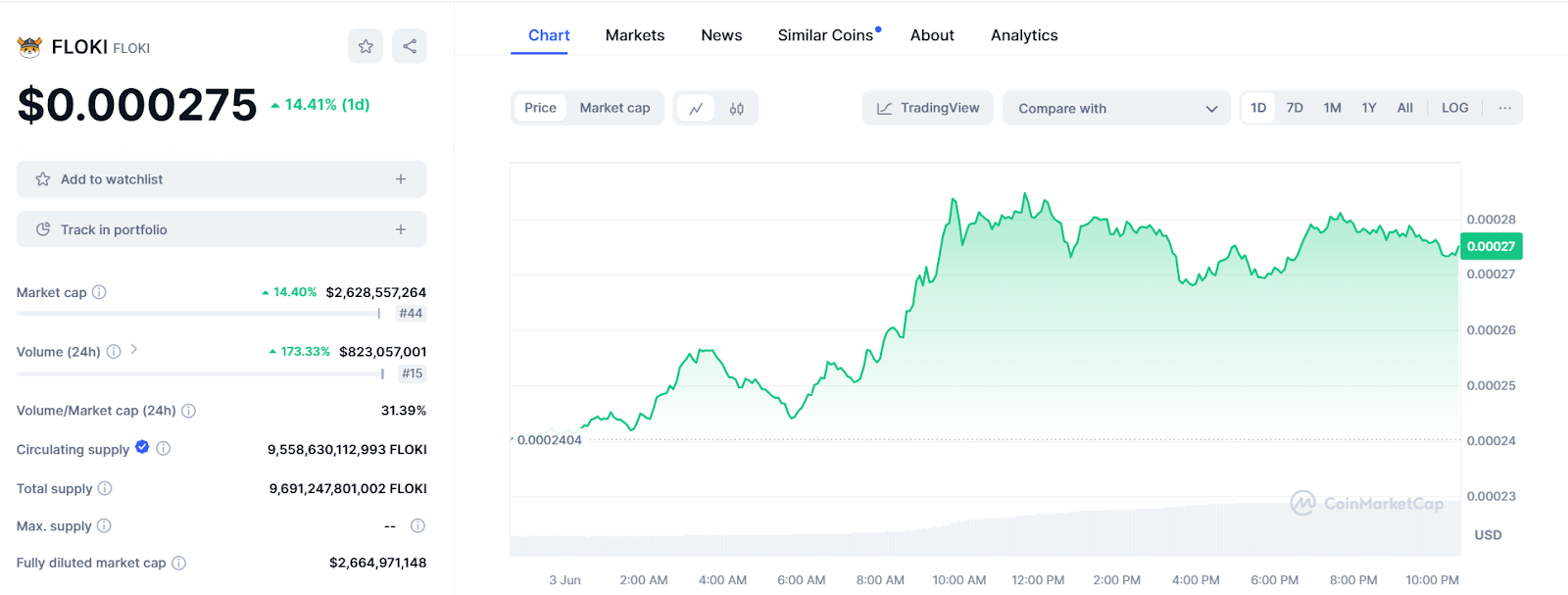
Task: Click the $0.000275 price value
Action: click(137, 105)
